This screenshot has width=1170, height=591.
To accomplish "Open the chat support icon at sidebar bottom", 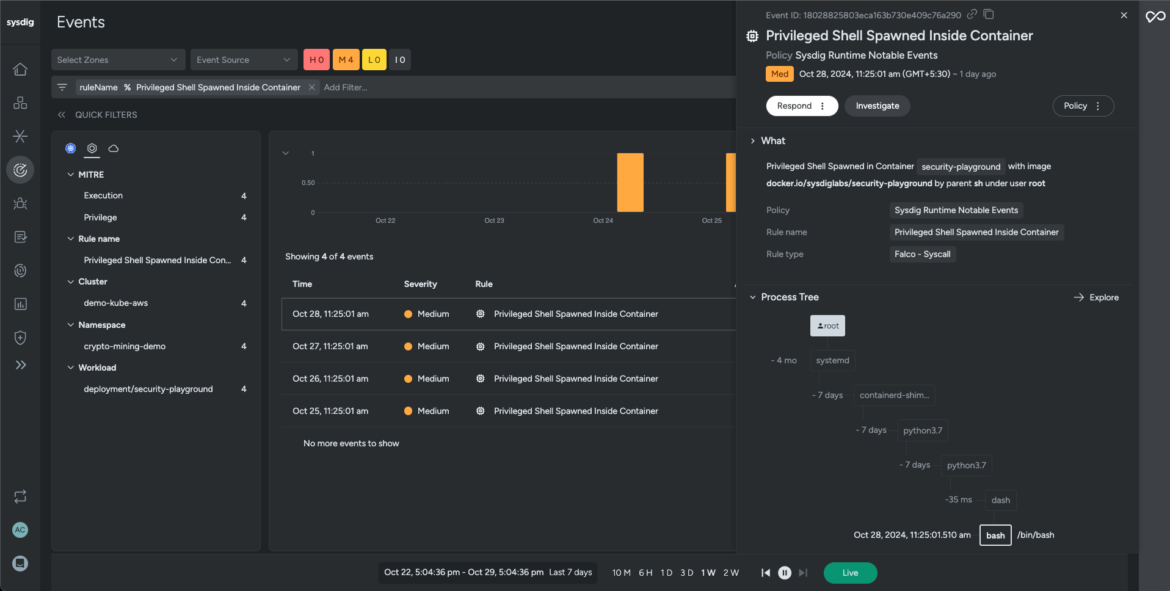I will coord(20,563).
